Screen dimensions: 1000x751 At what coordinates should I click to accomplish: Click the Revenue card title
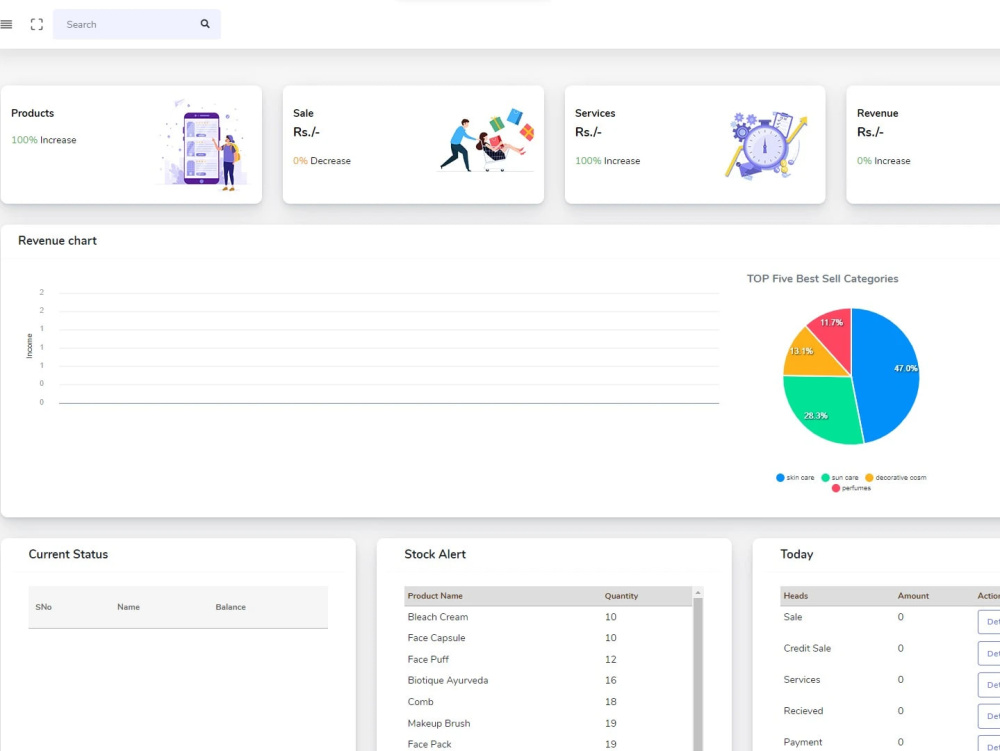click(x=877, y=113)
